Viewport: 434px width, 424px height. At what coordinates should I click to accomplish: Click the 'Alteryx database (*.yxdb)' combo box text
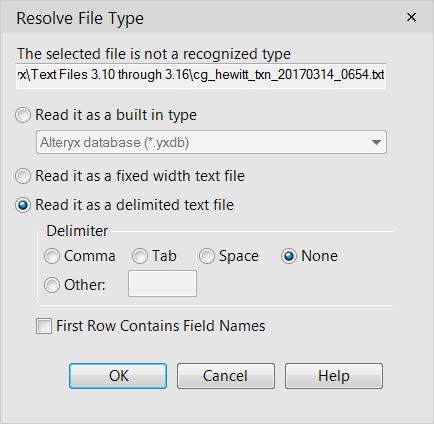pyautogui.click(x=114, y=143)
